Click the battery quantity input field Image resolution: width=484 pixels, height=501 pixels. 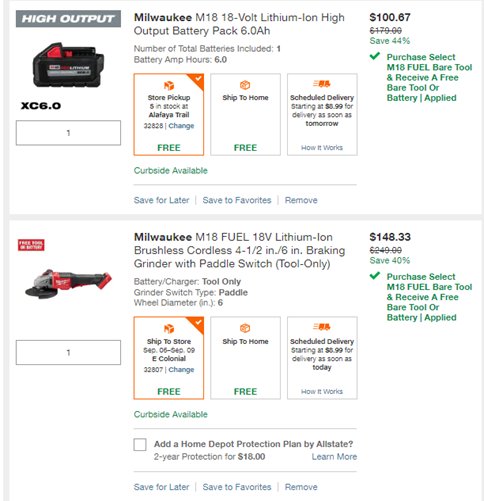(68, 133)
